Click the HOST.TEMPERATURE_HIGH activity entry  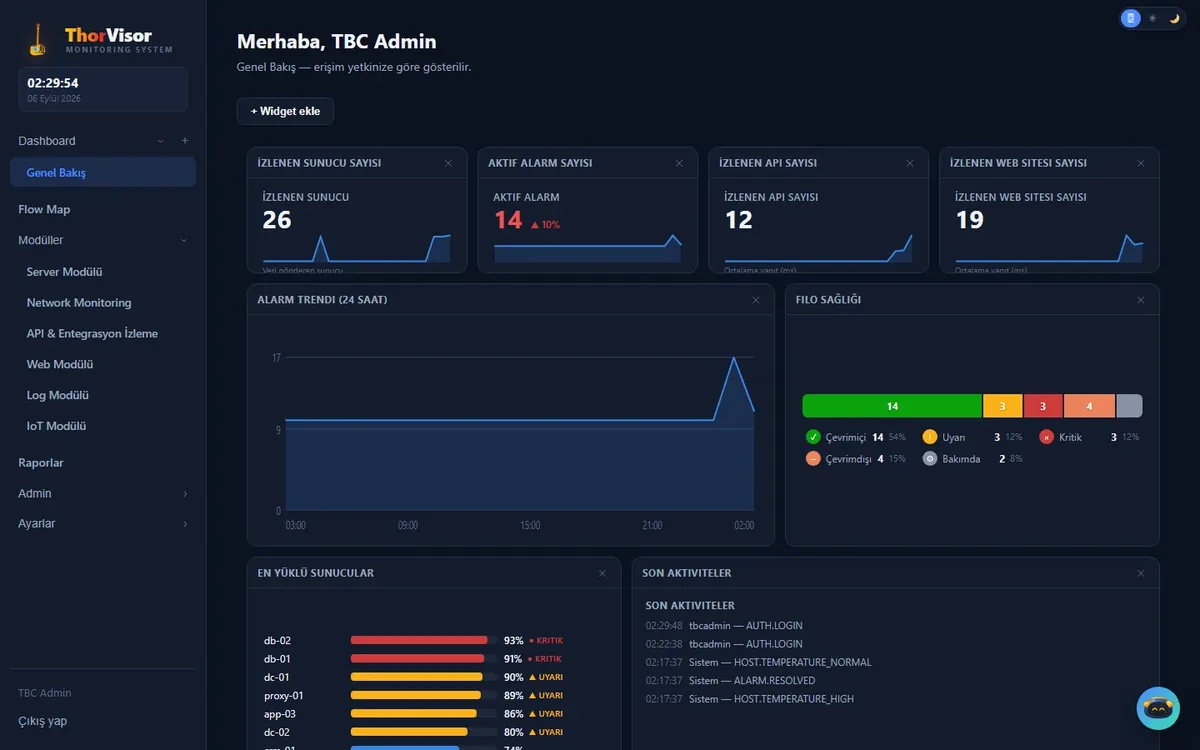pos(750,699)
